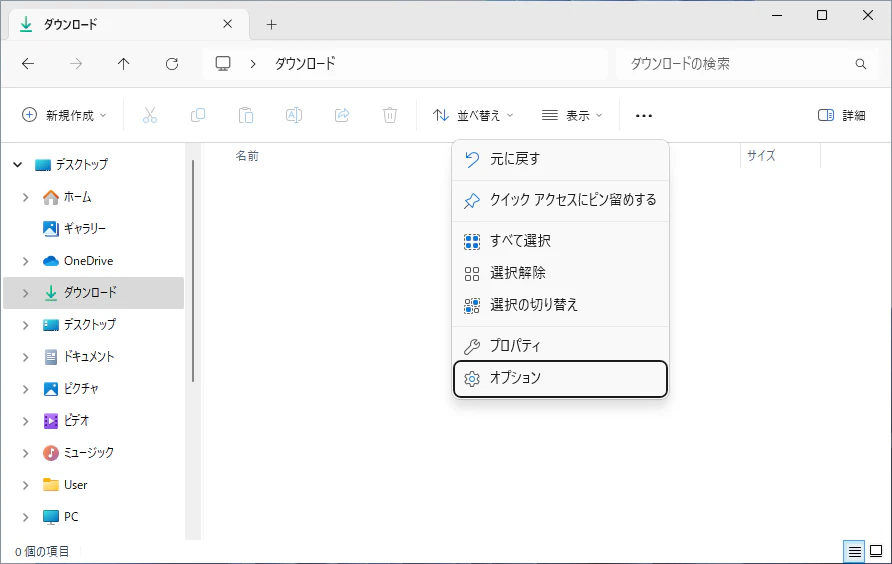Open オプション from the menu
Screen dimensions: 892x564
pyautogui.click(x=560, y=378)
